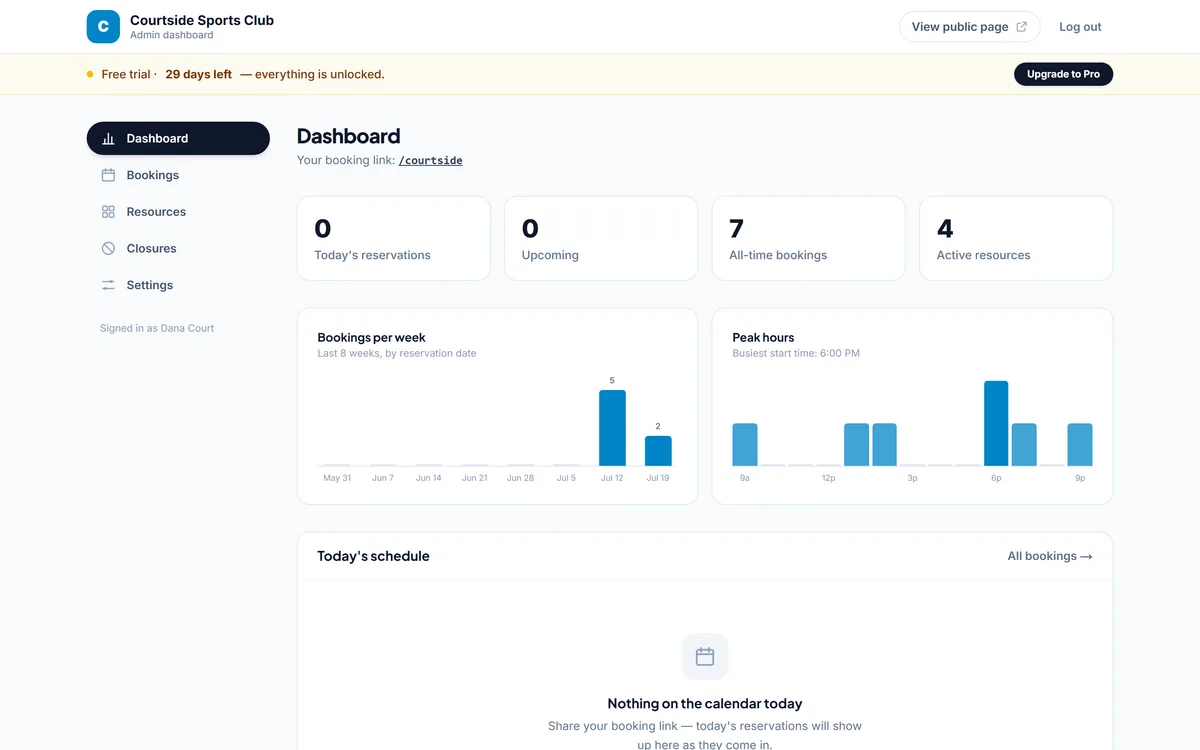Click the '12p' axis label in Peak hours
The width and height of the screenshot is (1200, 750).
point(828,478)
